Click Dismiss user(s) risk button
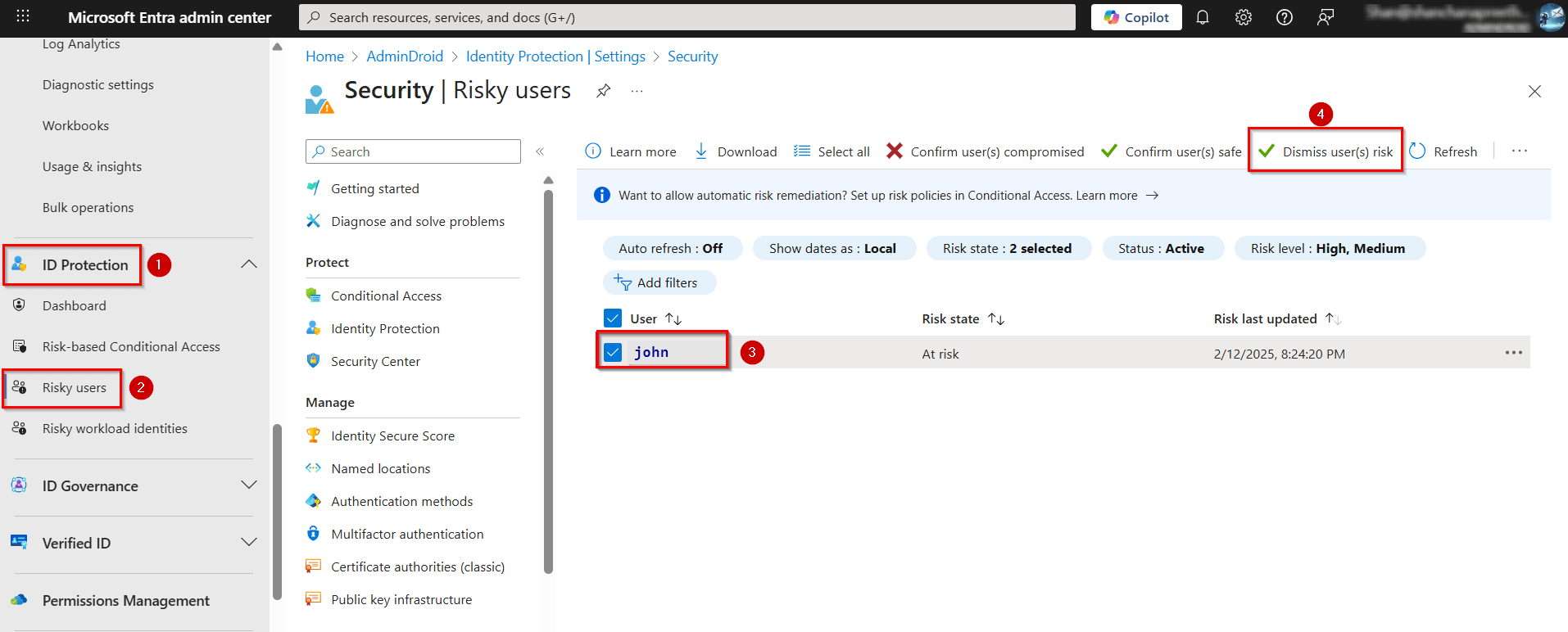This screenshot has width=1568, height=632. click(x=1326, y=151)
